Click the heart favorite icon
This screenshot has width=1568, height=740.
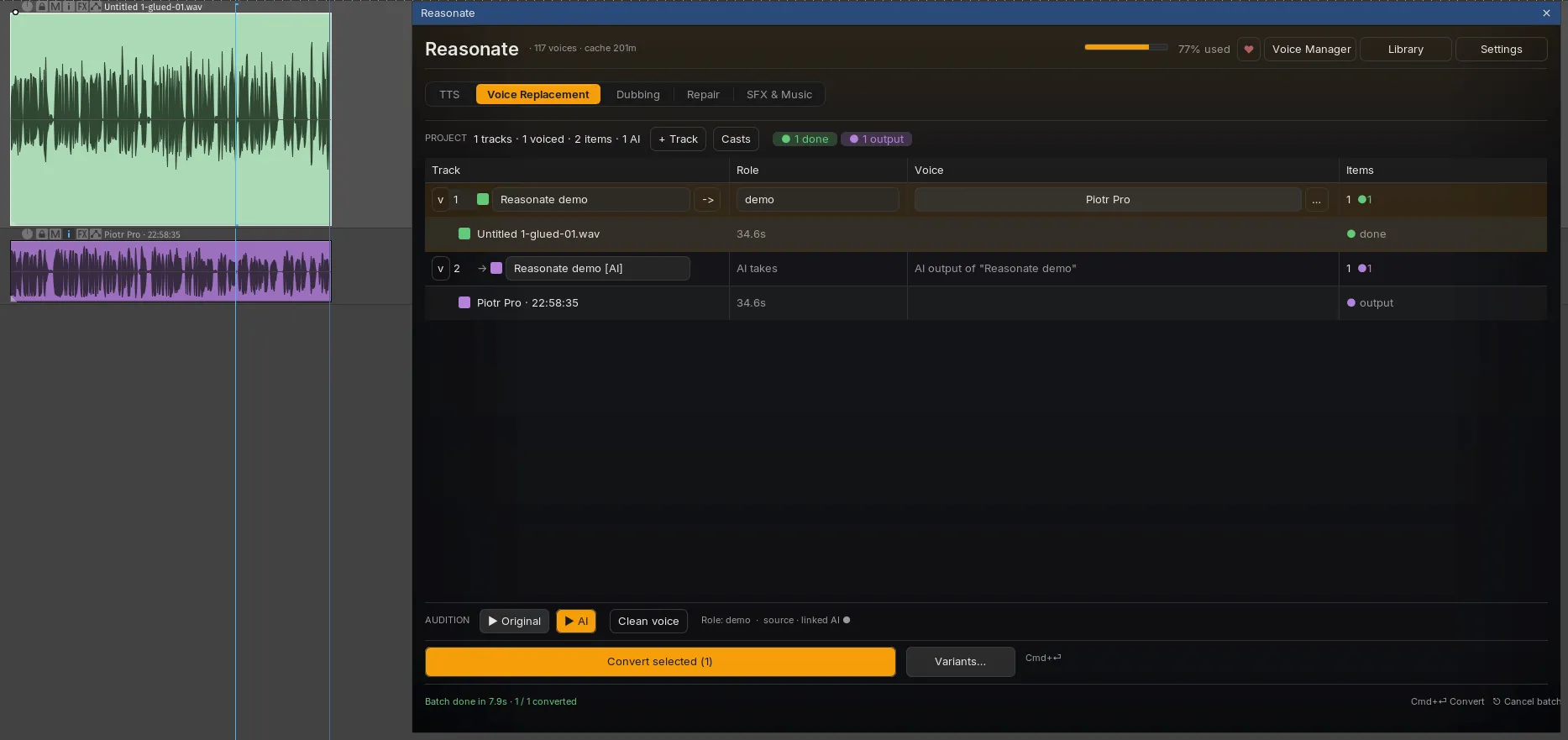tap(1249, 49)
